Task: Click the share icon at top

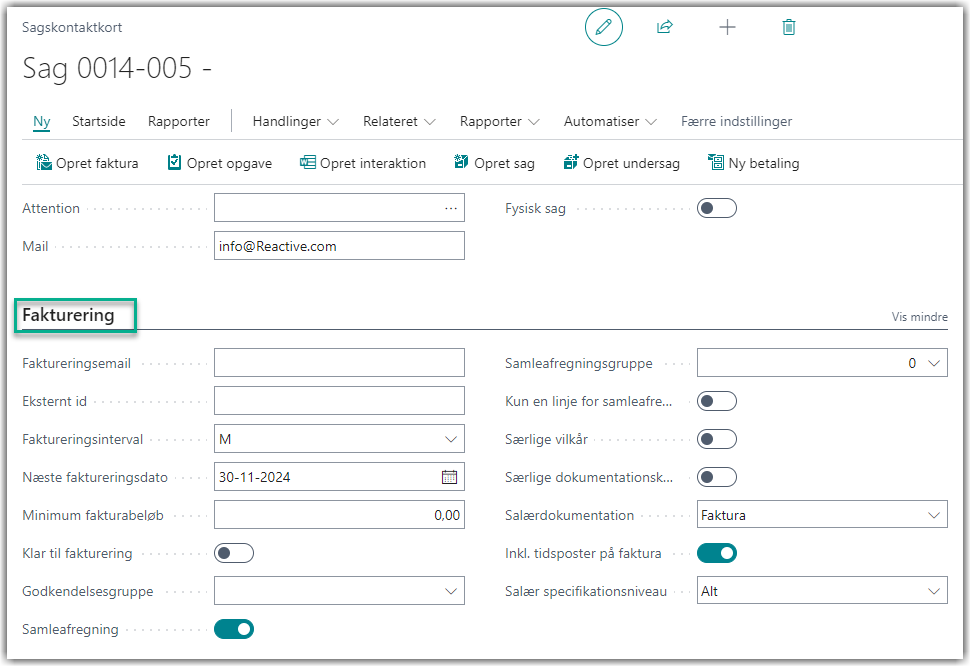Action: point(665,28)
